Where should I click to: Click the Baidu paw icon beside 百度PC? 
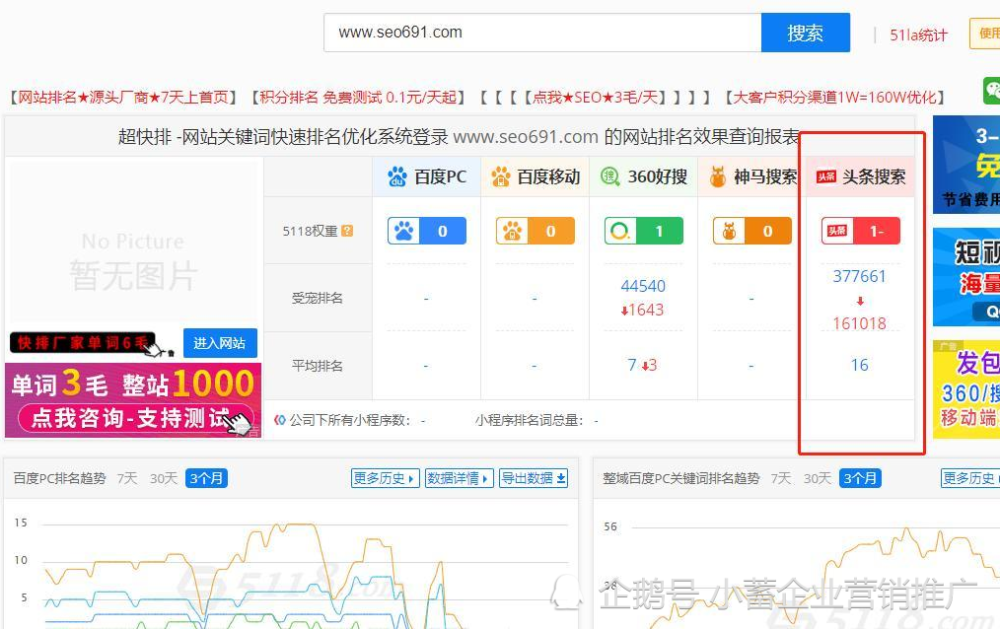[397, 177]
